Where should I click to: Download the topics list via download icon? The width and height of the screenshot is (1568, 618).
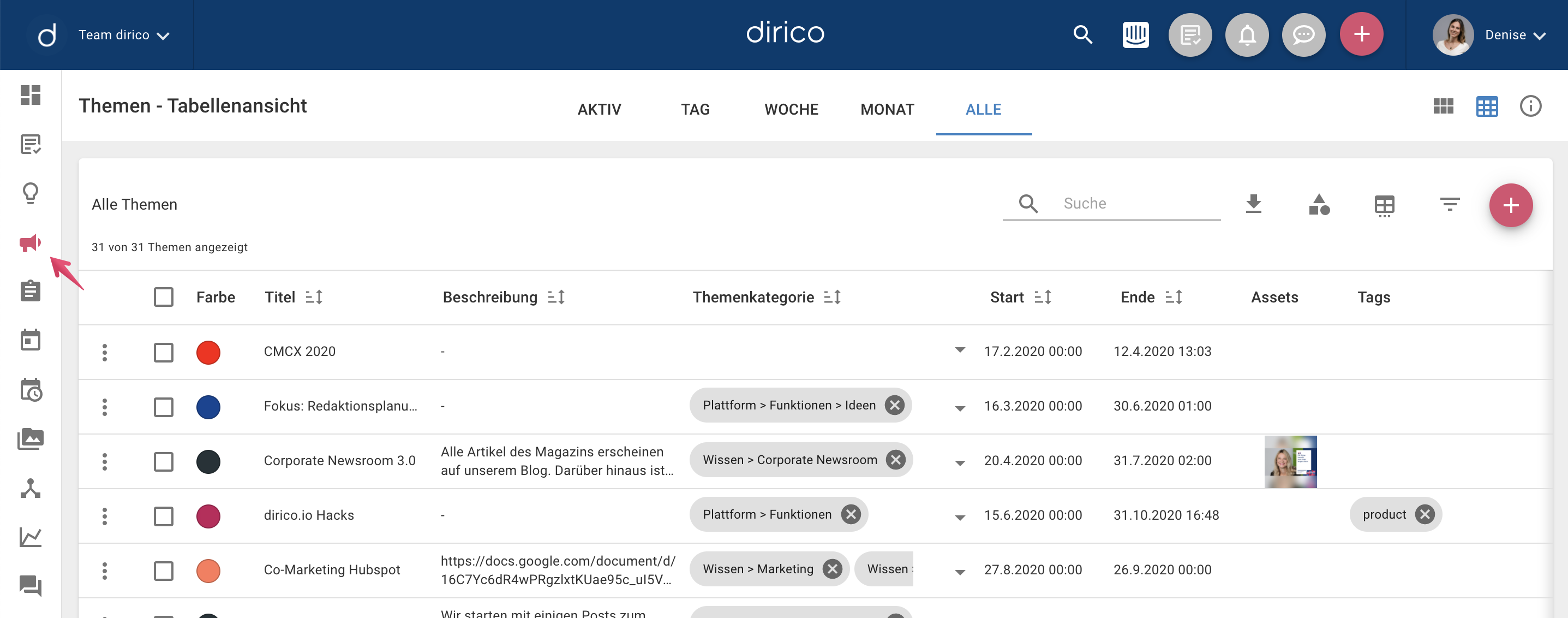click(x=1254, y=204)
